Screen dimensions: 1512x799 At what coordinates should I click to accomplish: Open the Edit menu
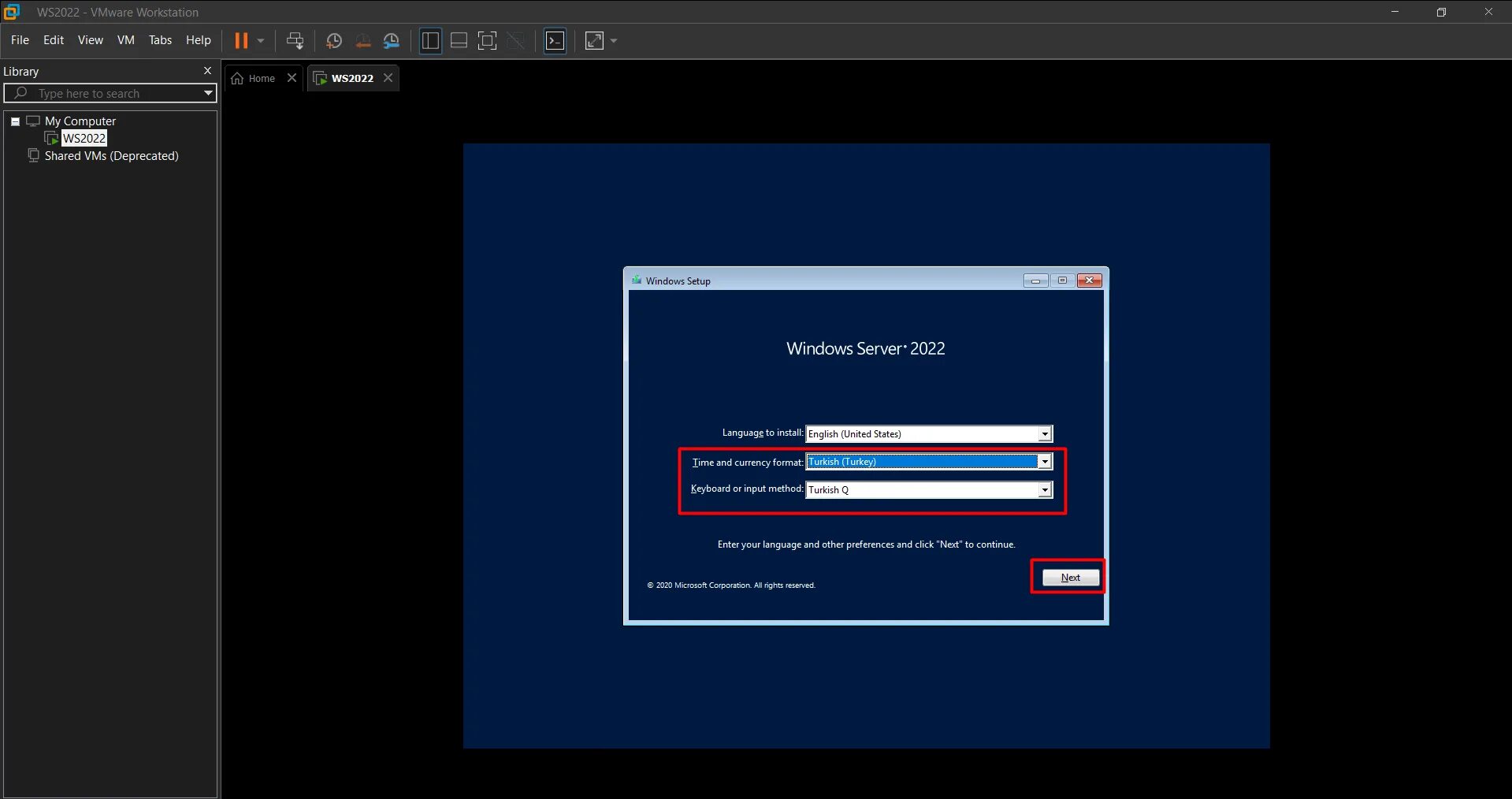tap(54, 40)
